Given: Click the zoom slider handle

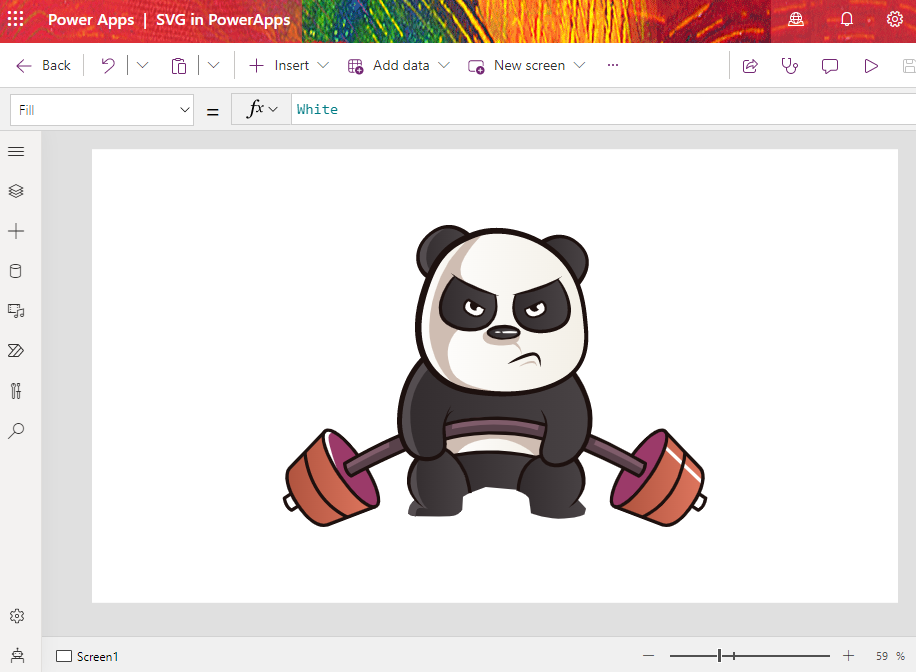Looking at the screenshot, I should click(720, 656).
